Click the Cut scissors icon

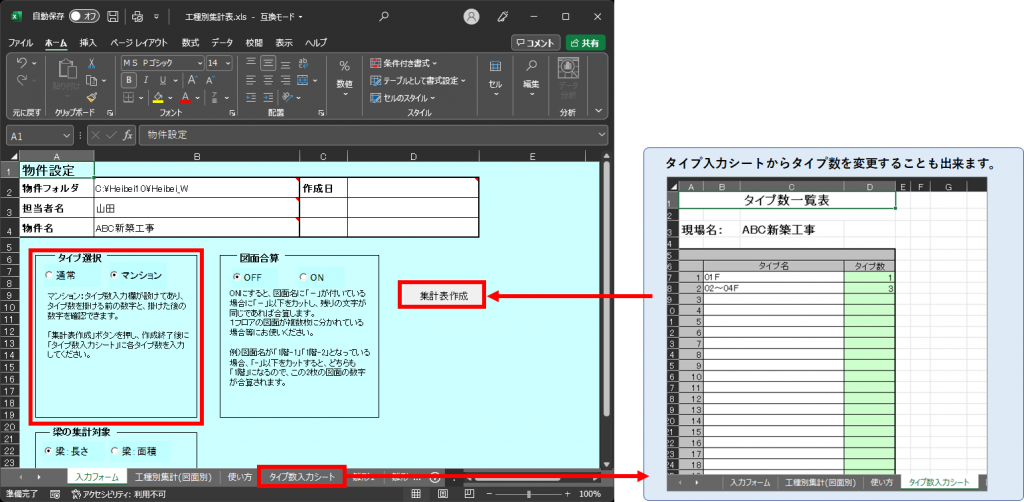pos(91,62)
